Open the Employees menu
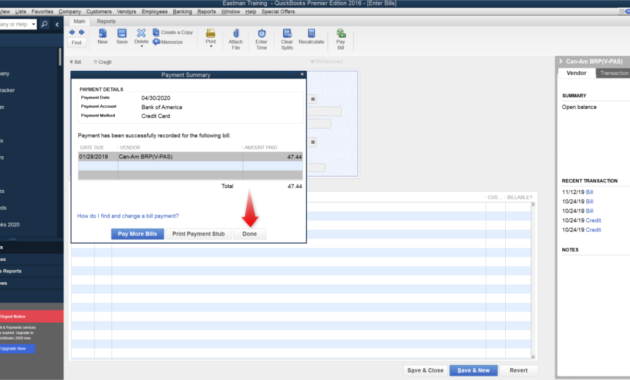 click(154, 12)
